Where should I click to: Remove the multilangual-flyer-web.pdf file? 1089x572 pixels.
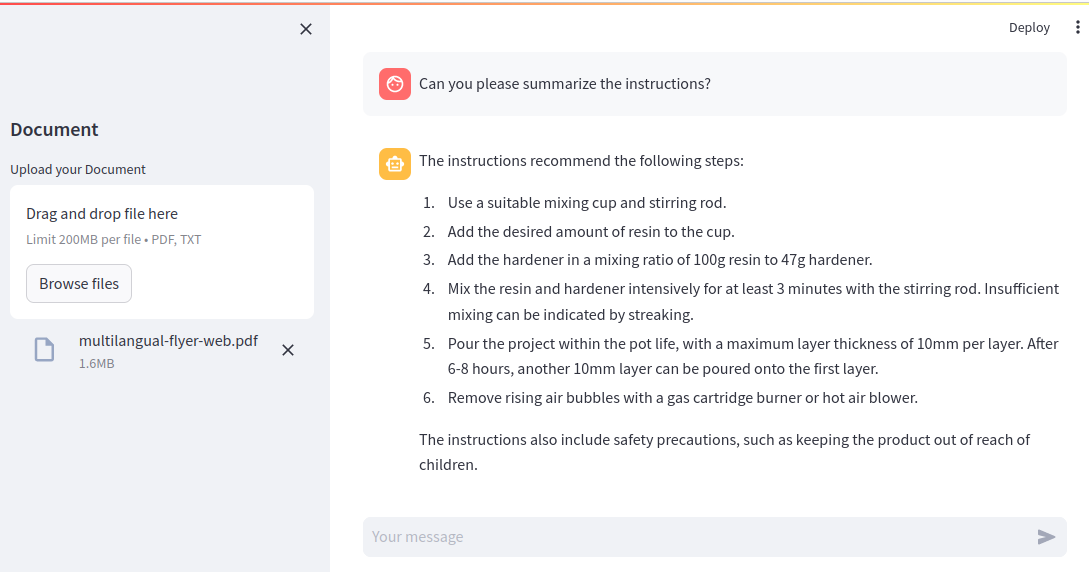pos(288,350)
